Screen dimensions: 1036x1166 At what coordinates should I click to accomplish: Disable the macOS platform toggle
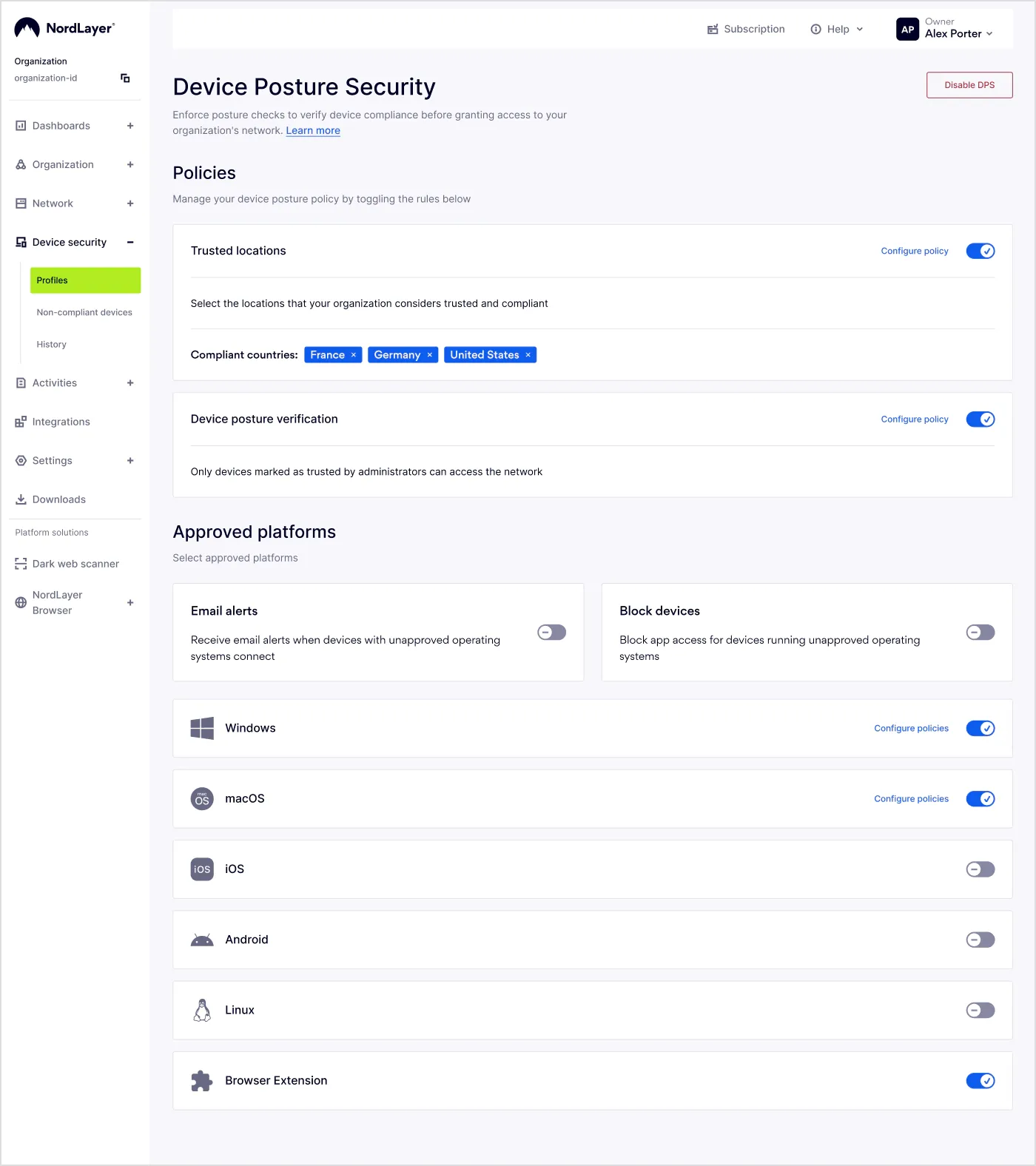(980, 798)
